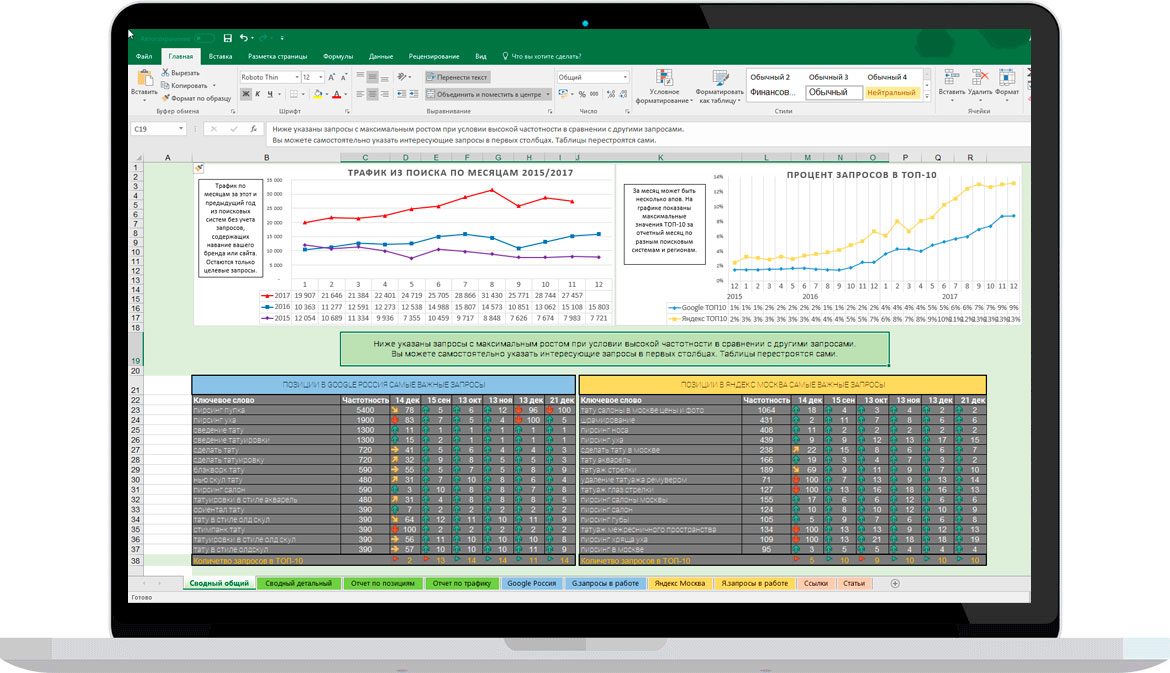Click the add new sheet plus button

(895, 583)
